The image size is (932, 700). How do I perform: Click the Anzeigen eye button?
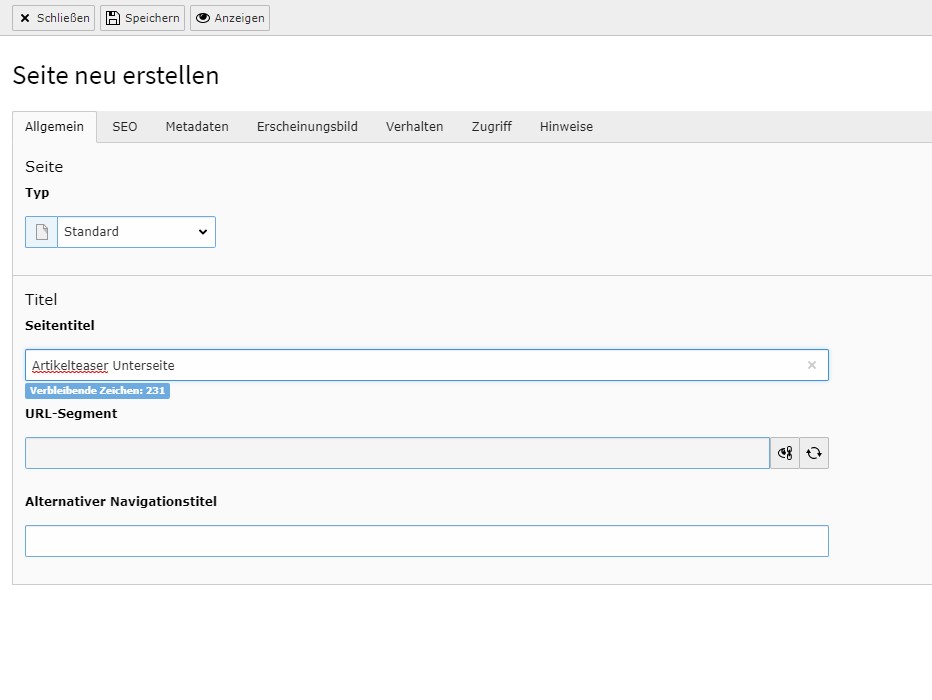click(230, 18)
